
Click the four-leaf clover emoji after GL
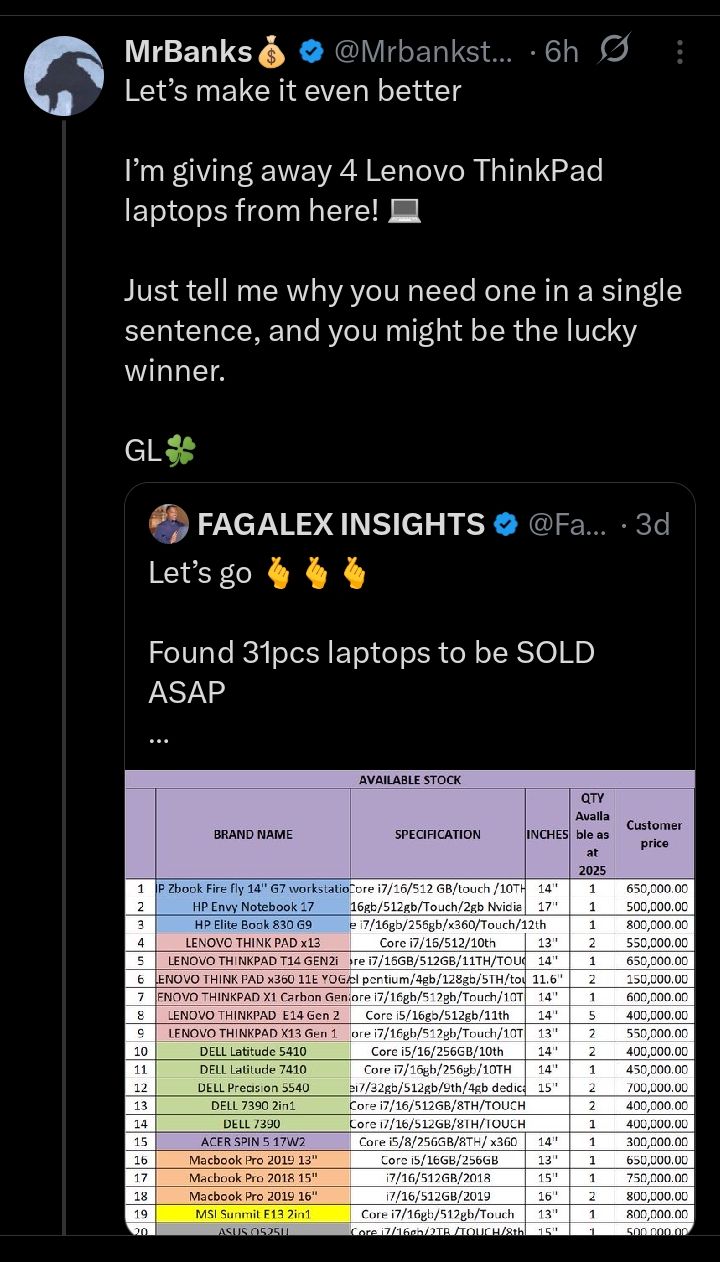coord(181,451)
